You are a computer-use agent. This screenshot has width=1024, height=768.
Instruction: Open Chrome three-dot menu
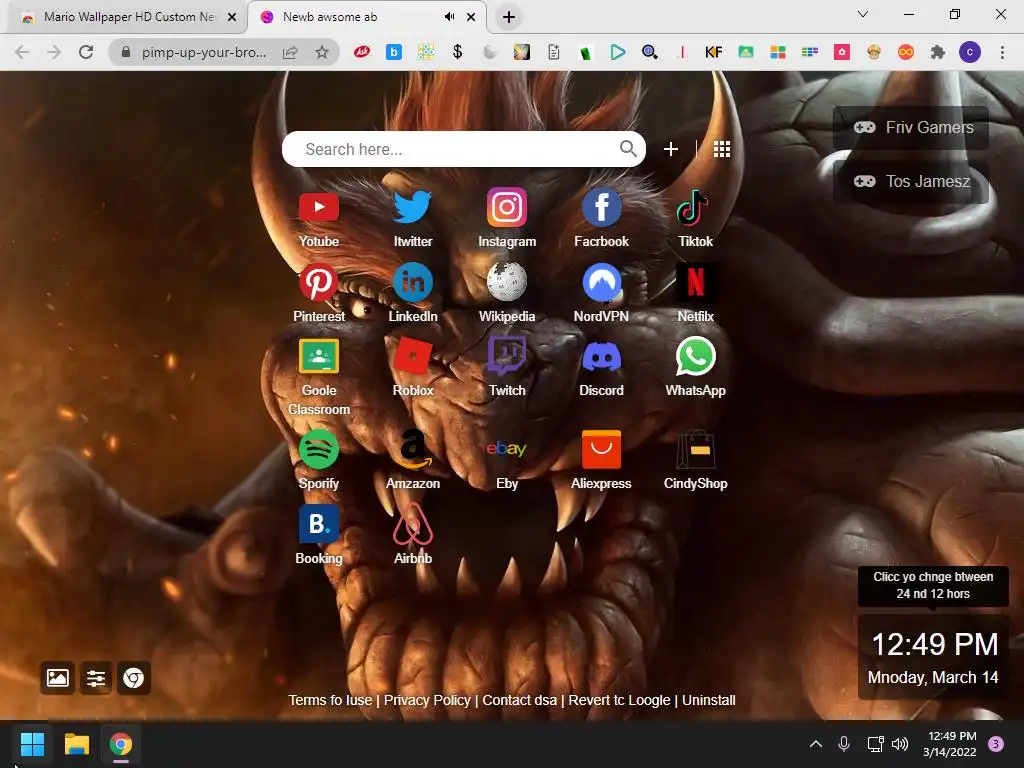point(1002,52)
